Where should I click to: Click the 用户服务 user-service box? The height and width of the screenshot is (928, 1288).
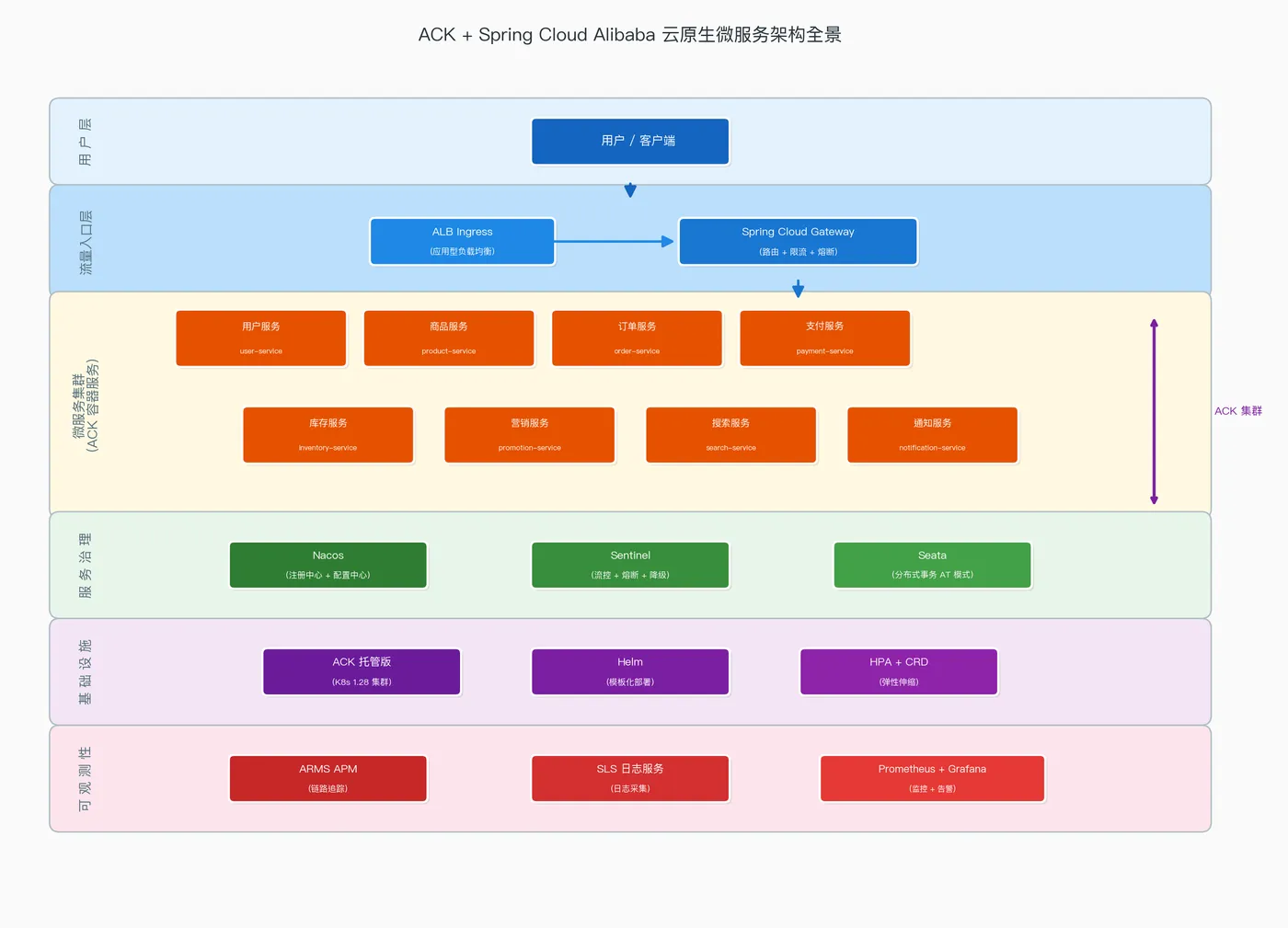pos(261,338)
